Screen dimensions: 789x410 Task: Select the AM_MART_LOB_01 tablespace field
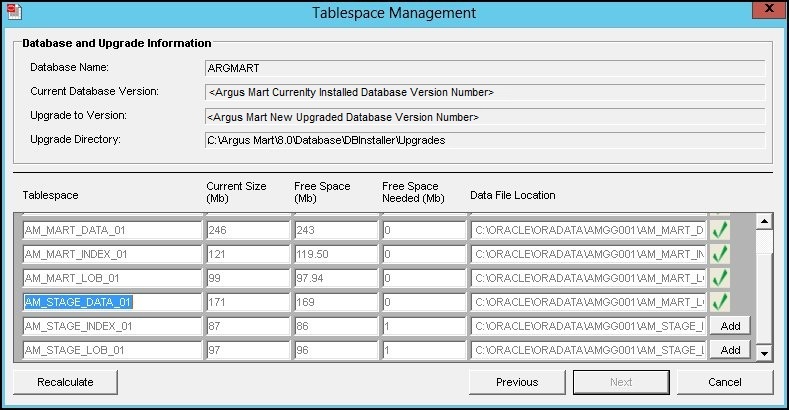point(112,278)
